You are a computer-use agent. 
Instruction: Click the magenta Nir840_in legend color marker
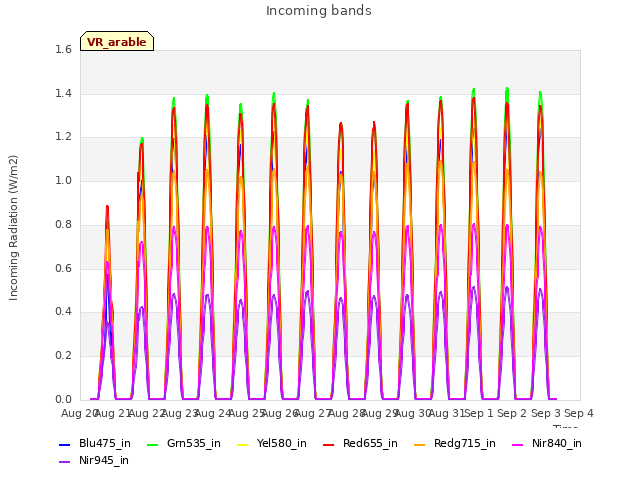tap(518, 444)
